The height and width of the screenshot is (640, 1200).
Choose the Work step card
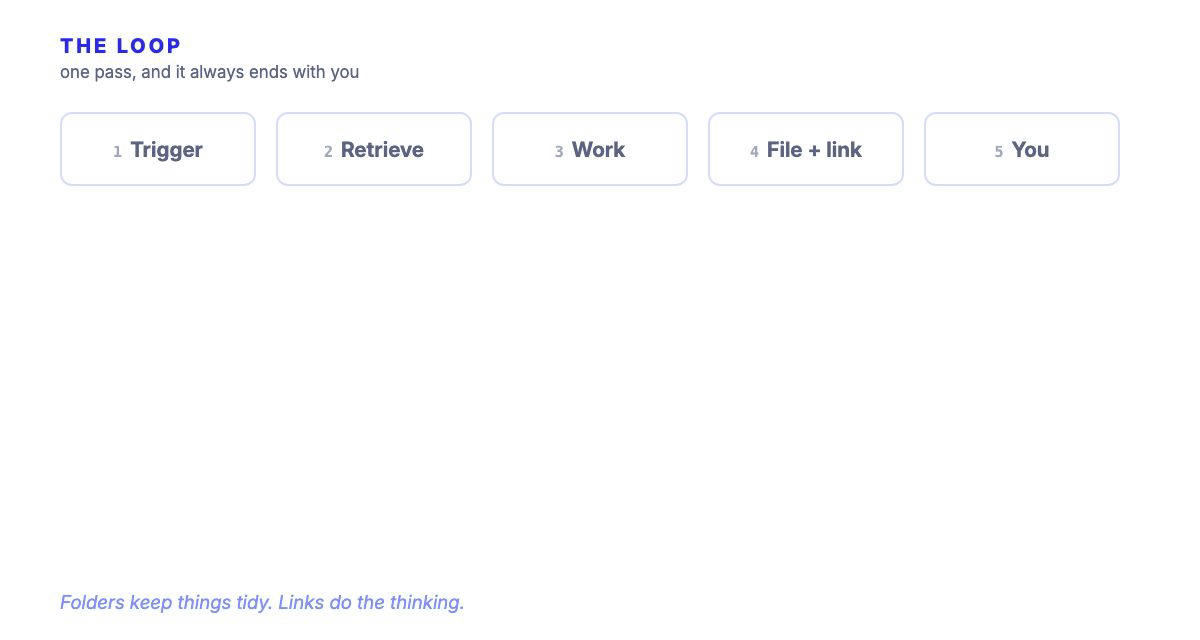pos(590,149)
